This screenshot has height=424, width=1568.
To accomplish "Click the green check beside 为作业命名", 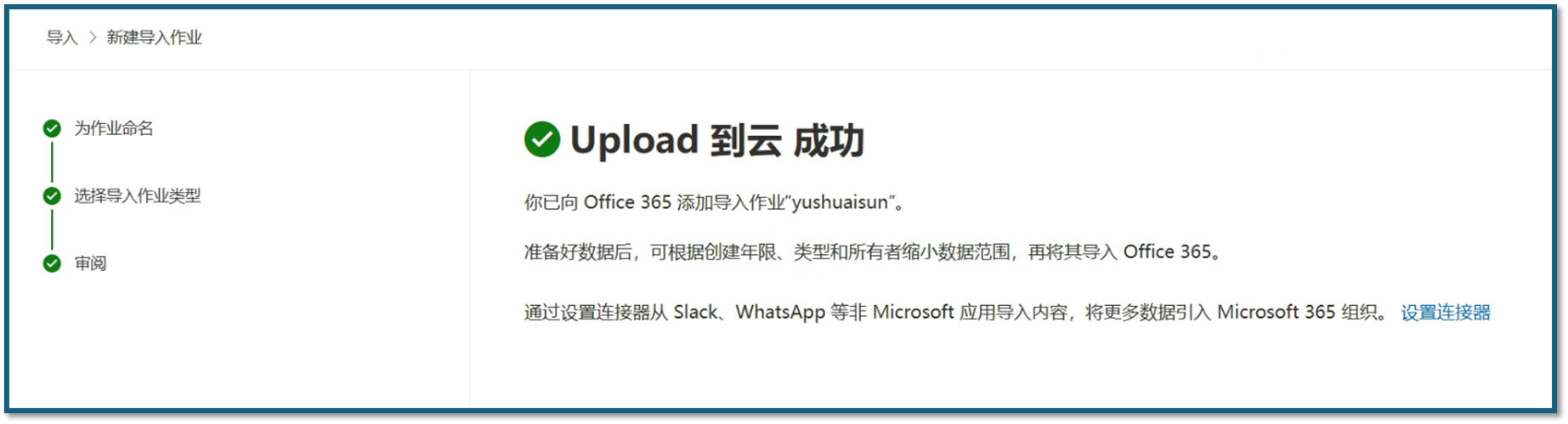I will point(52,128).
